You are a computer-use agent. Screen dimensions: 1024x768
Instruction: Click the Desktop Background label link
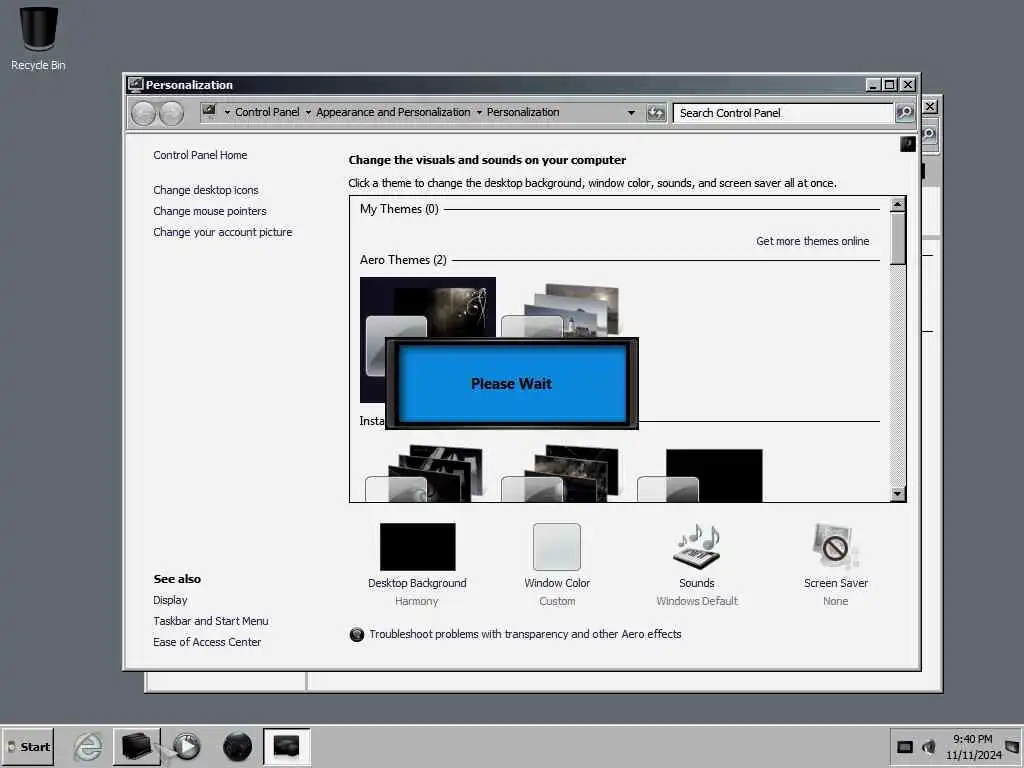point(417,583)
